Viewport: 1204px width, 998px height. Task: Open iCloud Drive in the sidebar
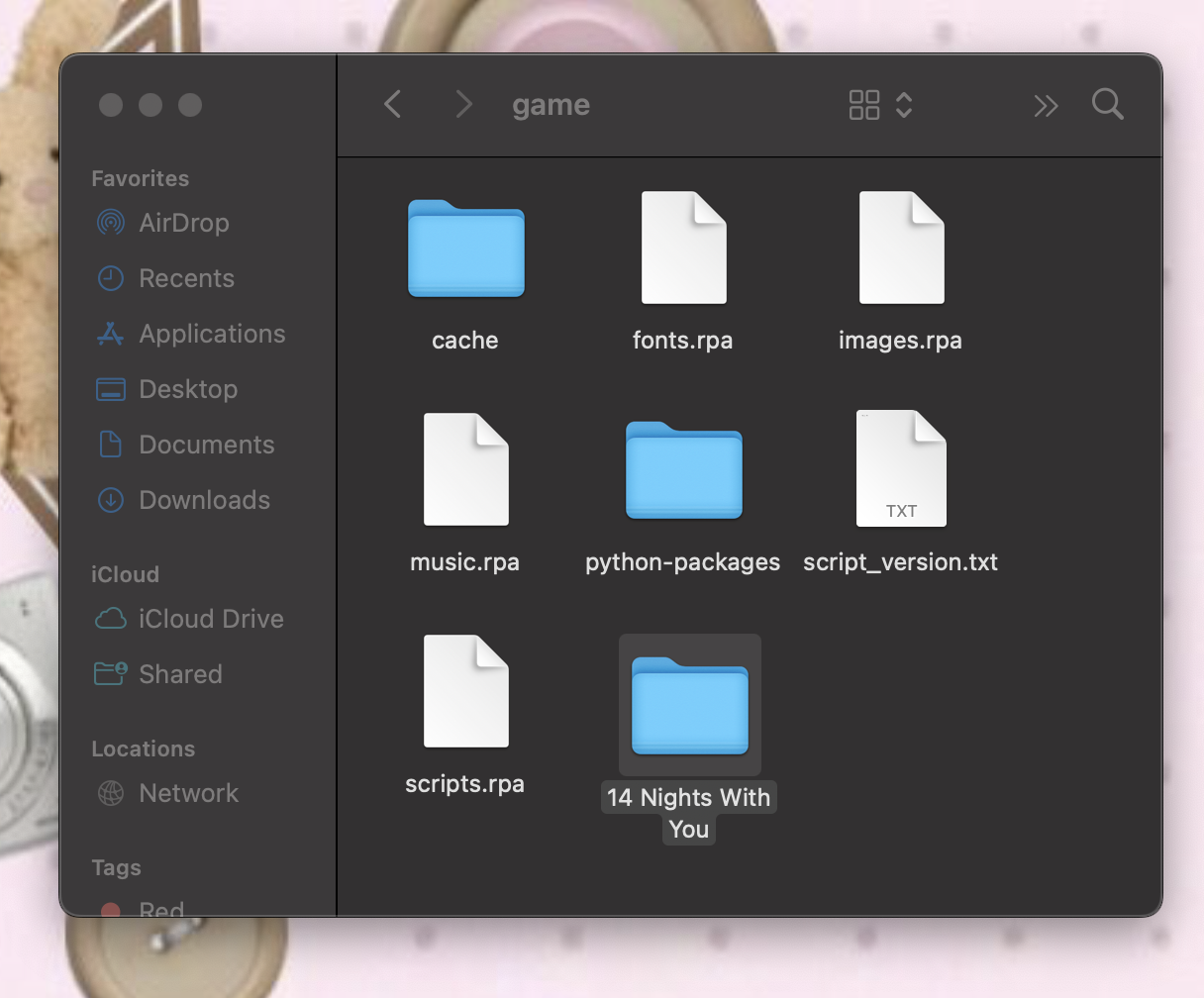[x=189, y=619]
